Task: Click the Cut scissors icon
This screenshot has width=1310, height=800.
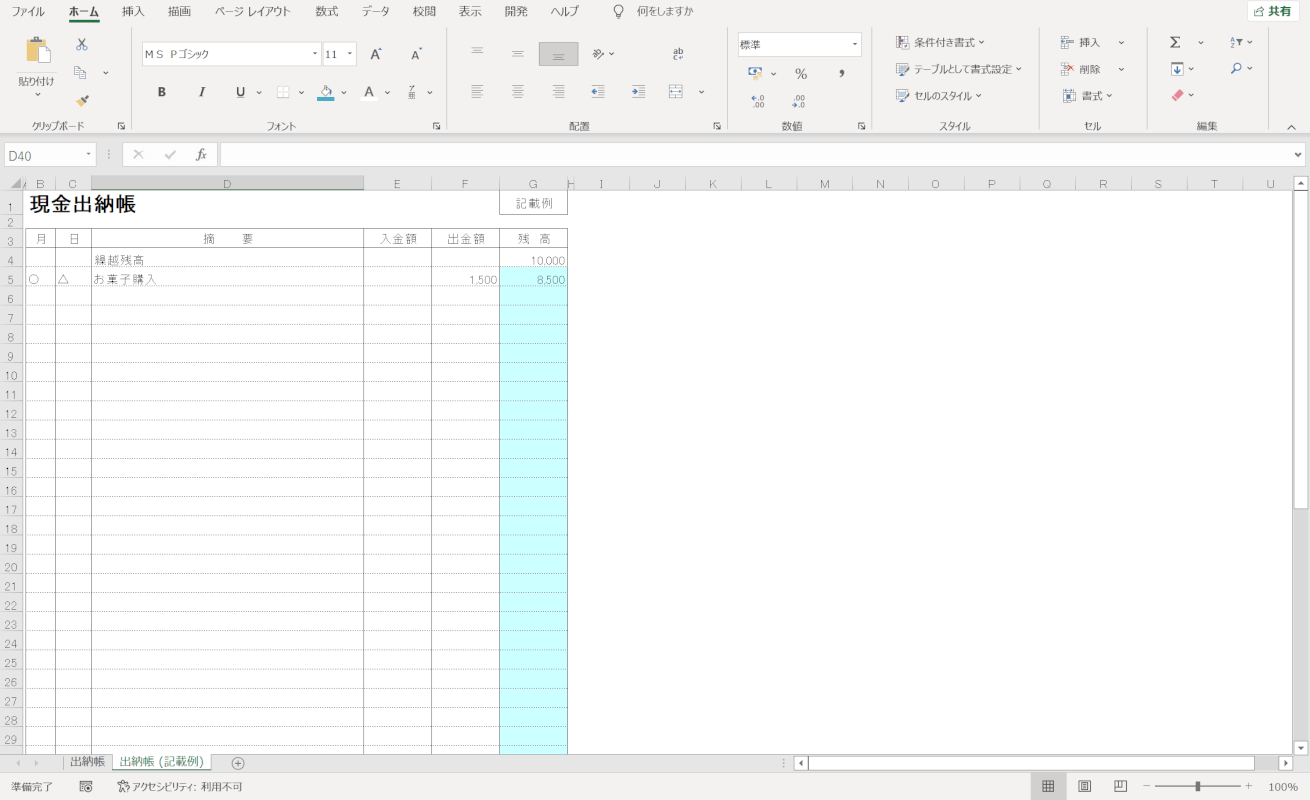Action: (x=82, y=45)
